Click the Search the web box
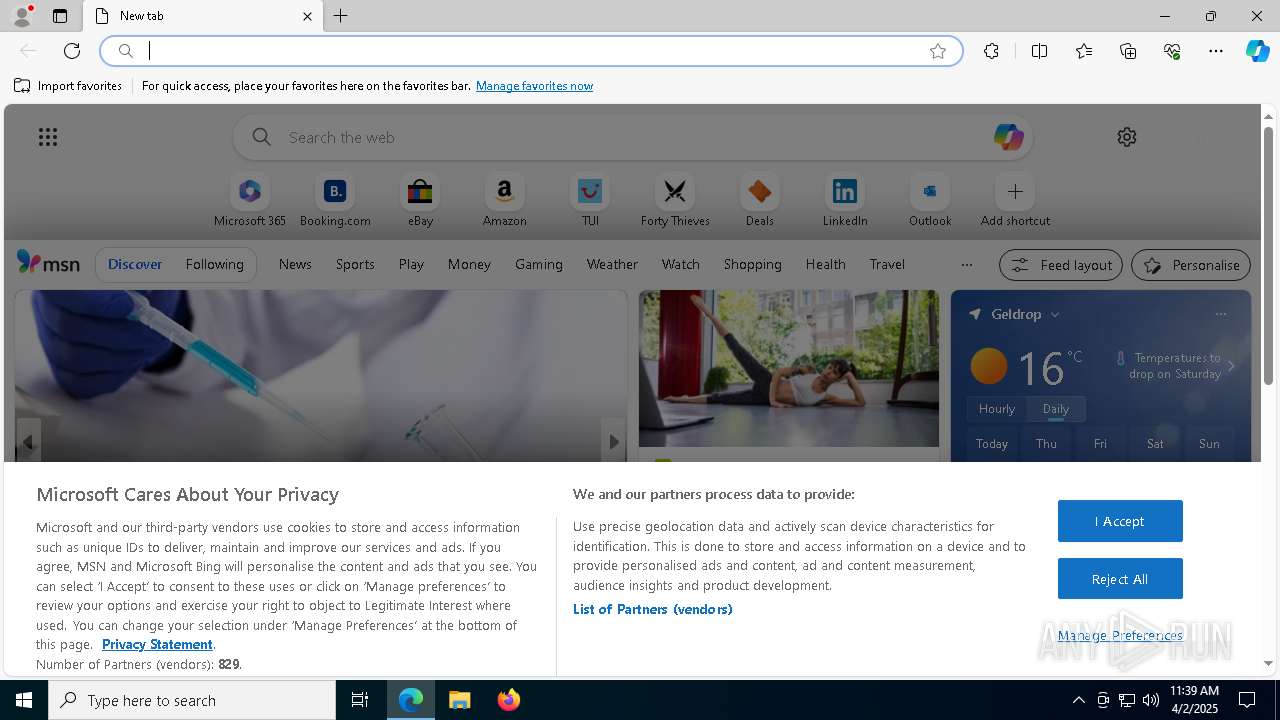1280x720 pixels. [x=633, y=137]
